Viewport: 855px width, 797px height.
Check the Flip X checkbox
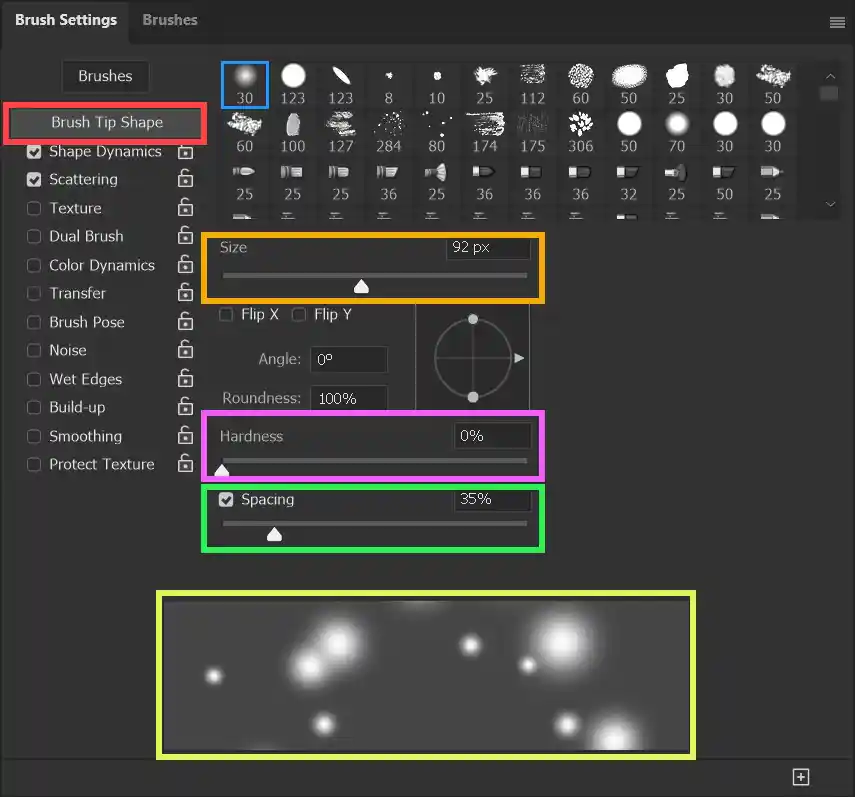(x=226, y=314)
